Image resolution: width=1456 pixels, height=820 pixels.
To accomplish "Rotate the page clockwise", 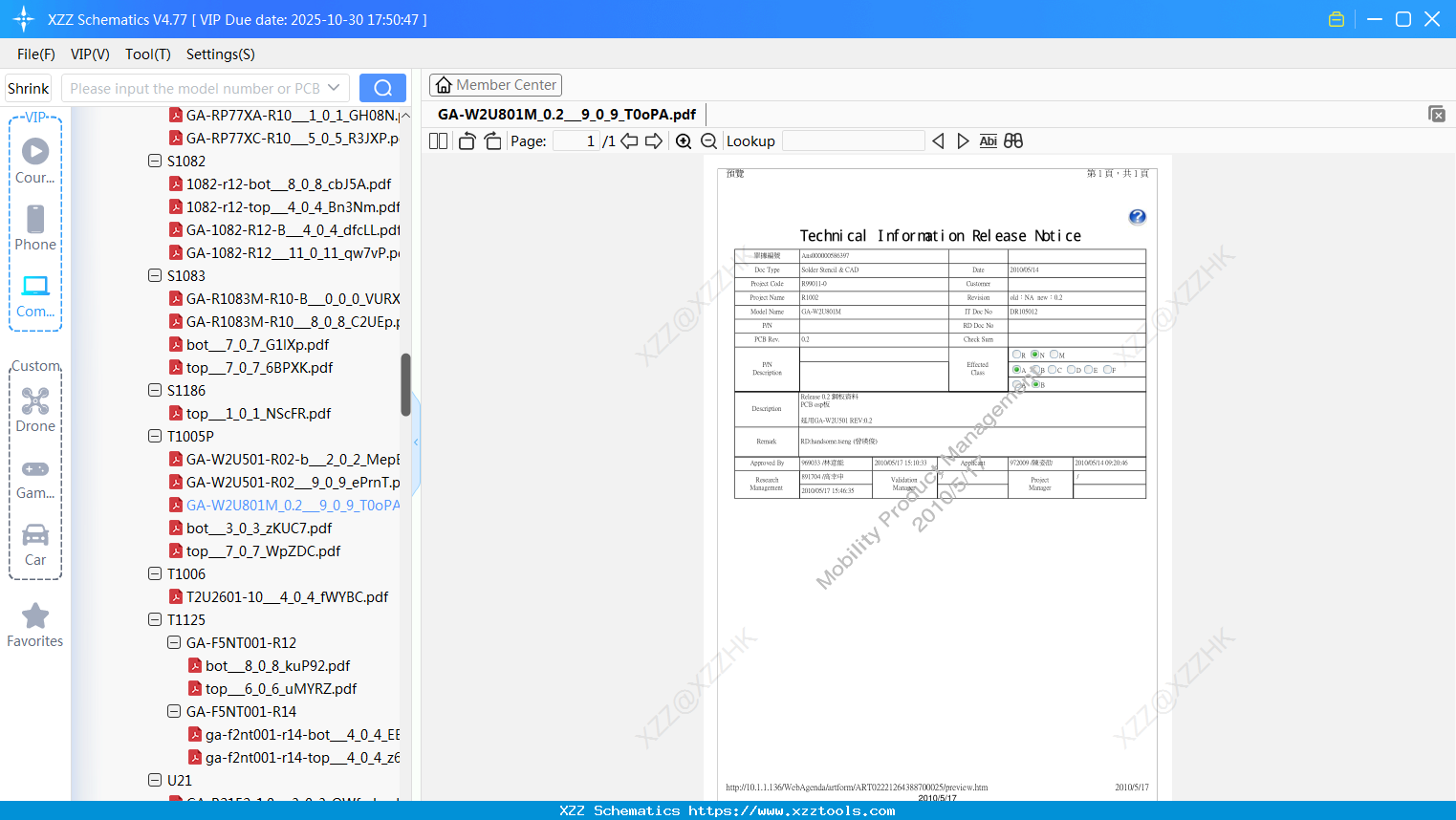I will [x=492, y=141].
